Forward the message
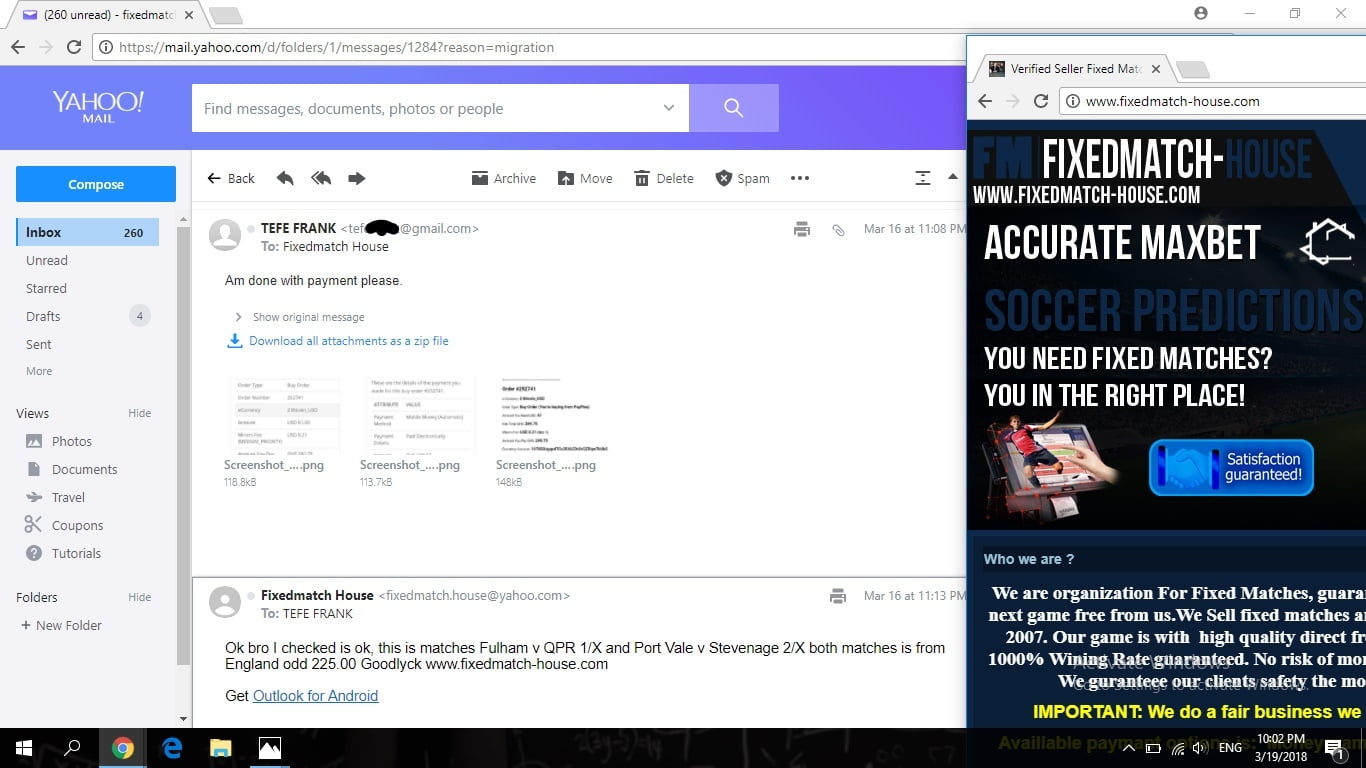1366x768 pixels. tap(356, 178)
